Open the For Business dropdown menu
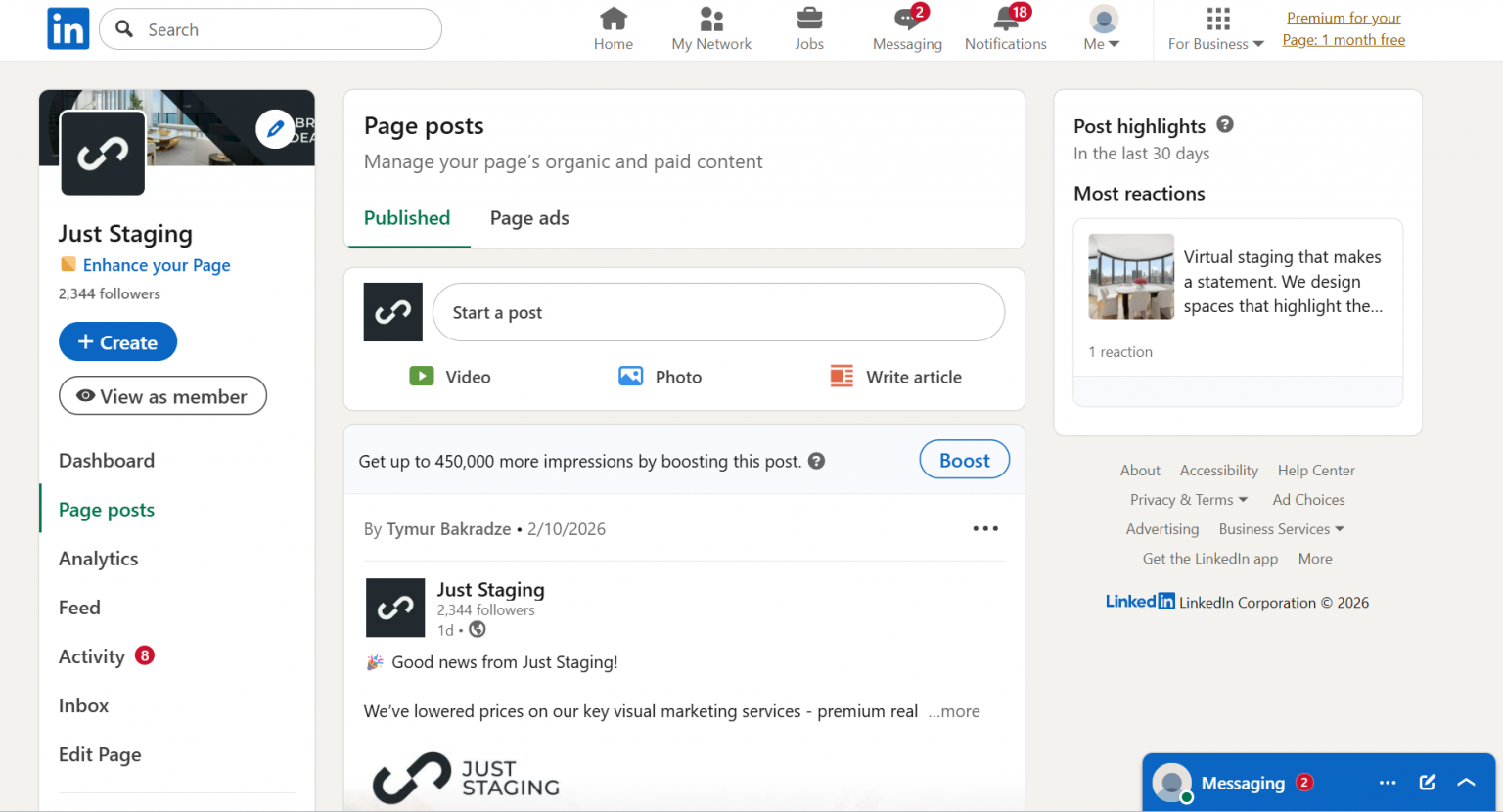This screenshot has width=1503, height=812. pos(1216,29)
